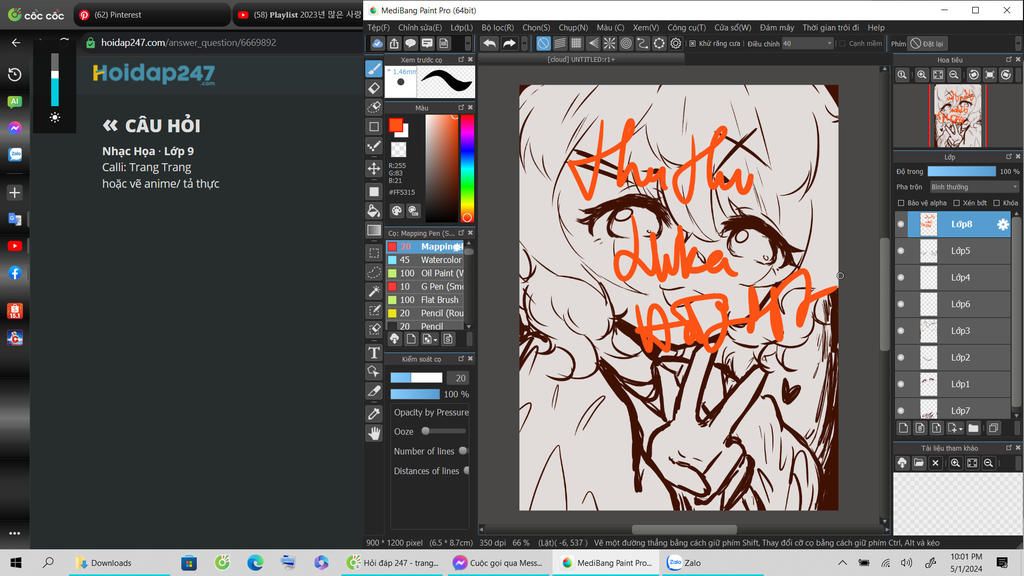This screenshot has width=1024, height=576.
Task: Select the Eyedropper tool
Action: click(x=374, y=413)
